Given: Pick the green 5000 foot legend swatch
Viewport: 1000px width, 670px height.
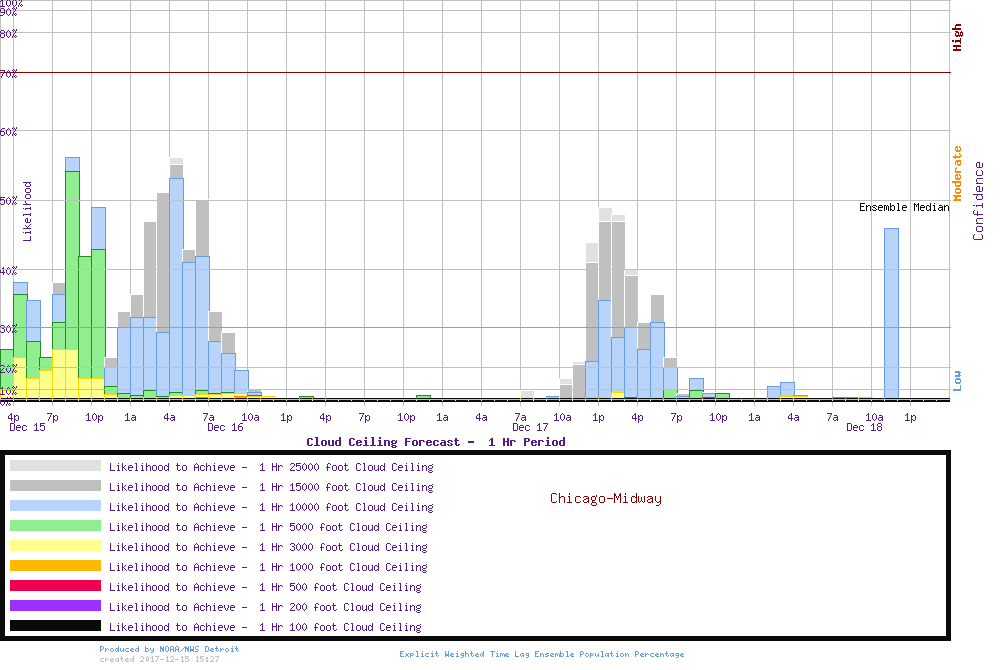Looking at the screenshot, I should coord(55,526).
